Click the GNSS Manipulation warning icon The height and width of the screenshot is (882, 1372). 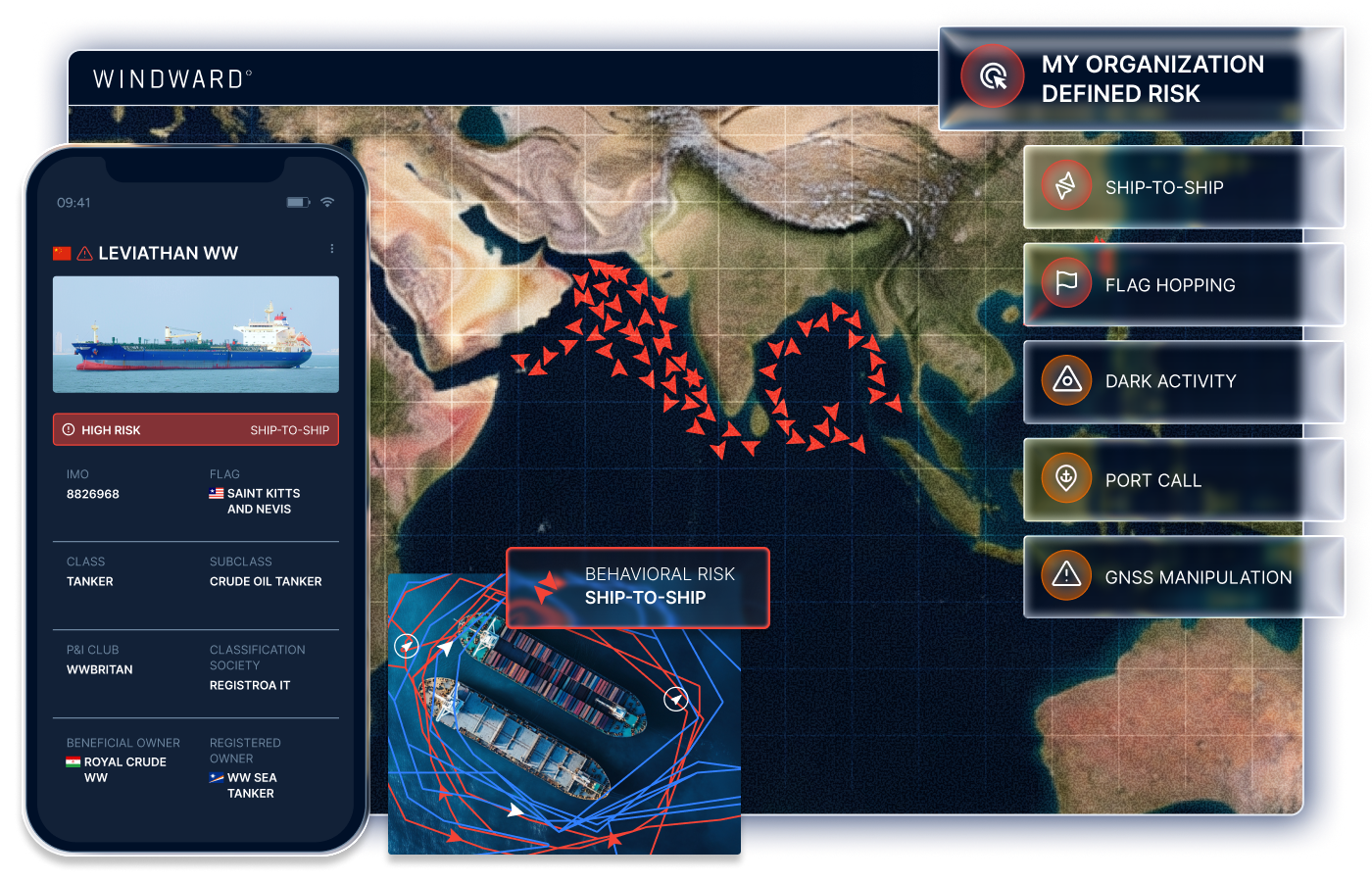[x=1066, y=575]
